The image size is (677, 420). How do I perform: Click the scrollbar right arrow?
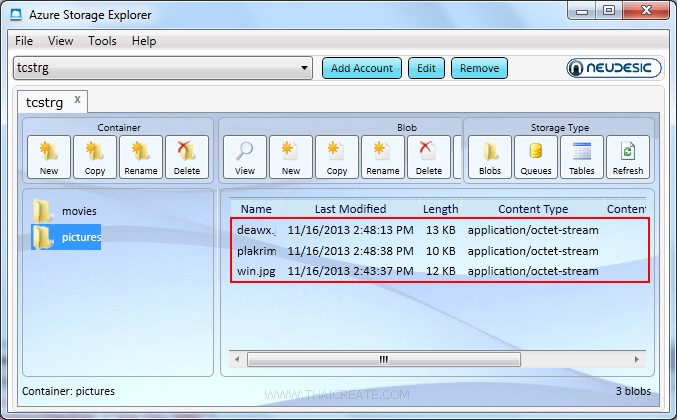pos(636,359)
